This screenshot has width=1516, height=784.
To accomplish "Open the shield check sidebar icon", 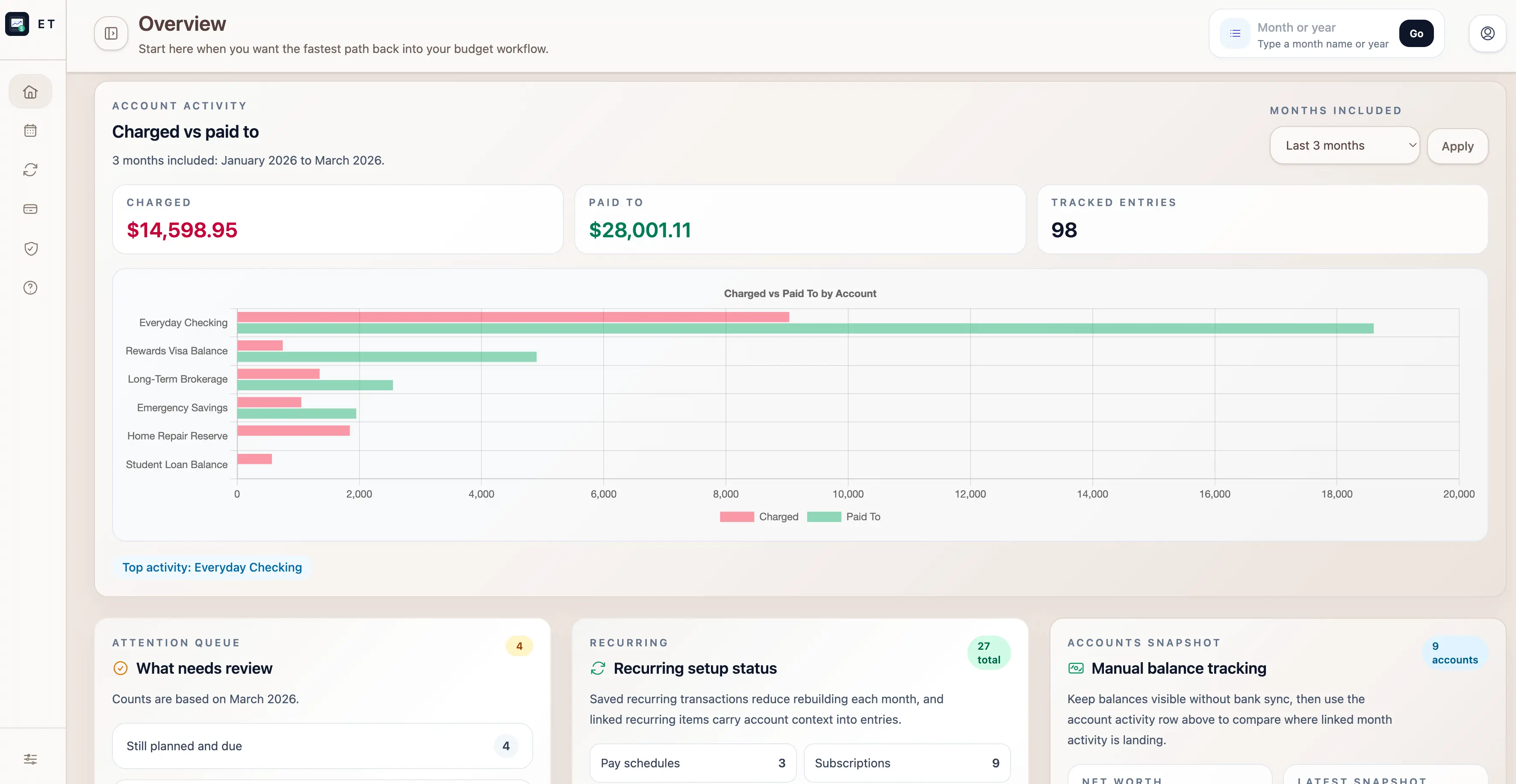I will [x=30, y=248].
